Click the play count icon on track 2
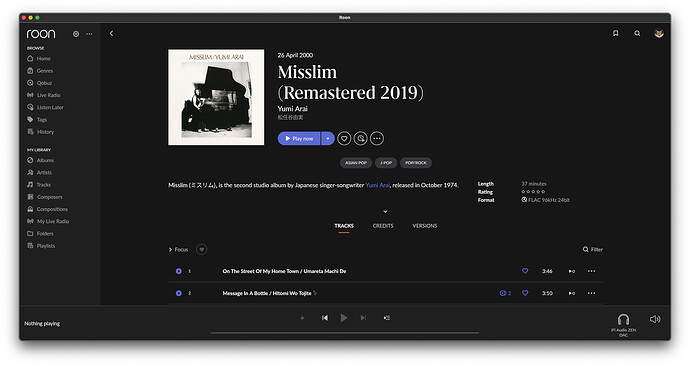This screenshot has width=690, height=366. (x=572, y=293)
